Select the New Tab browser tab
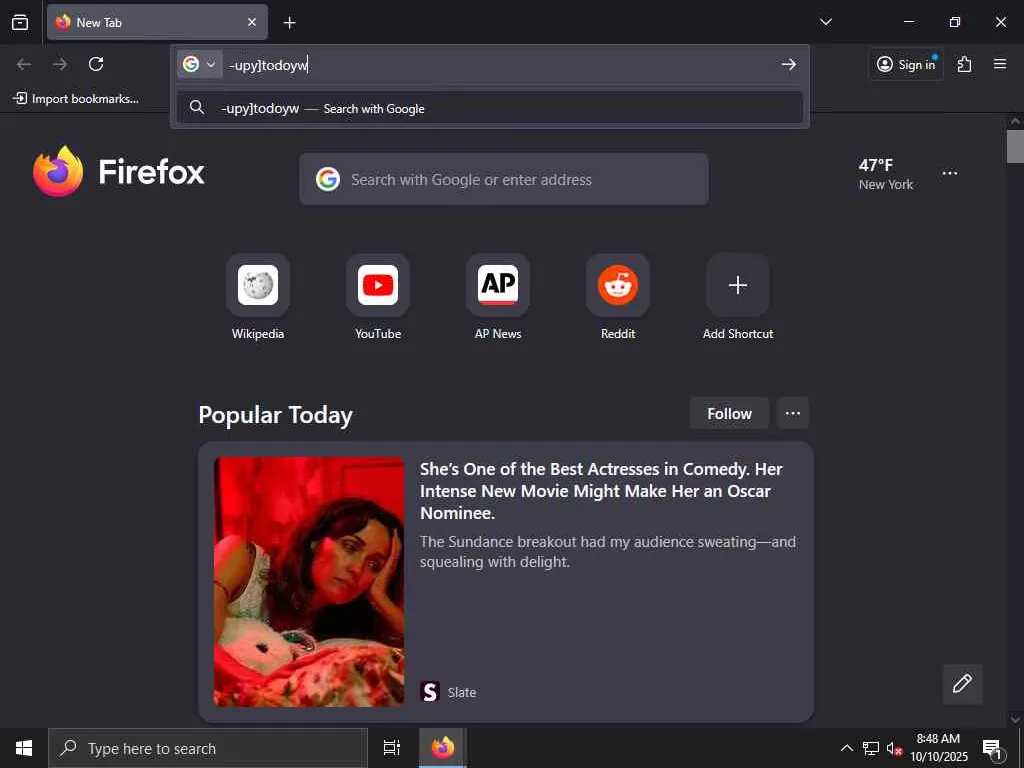This screenshot has width=1024, height=768. tap(157, 22)
